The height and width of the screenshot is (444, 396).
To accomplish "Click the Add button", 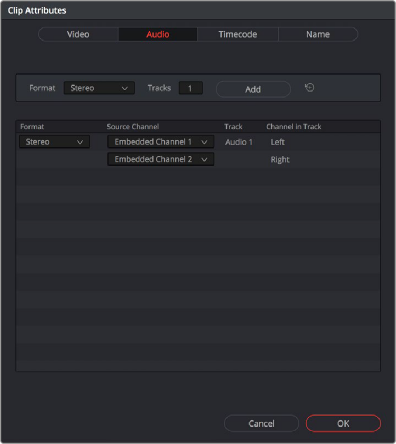I will pos(253,89).
